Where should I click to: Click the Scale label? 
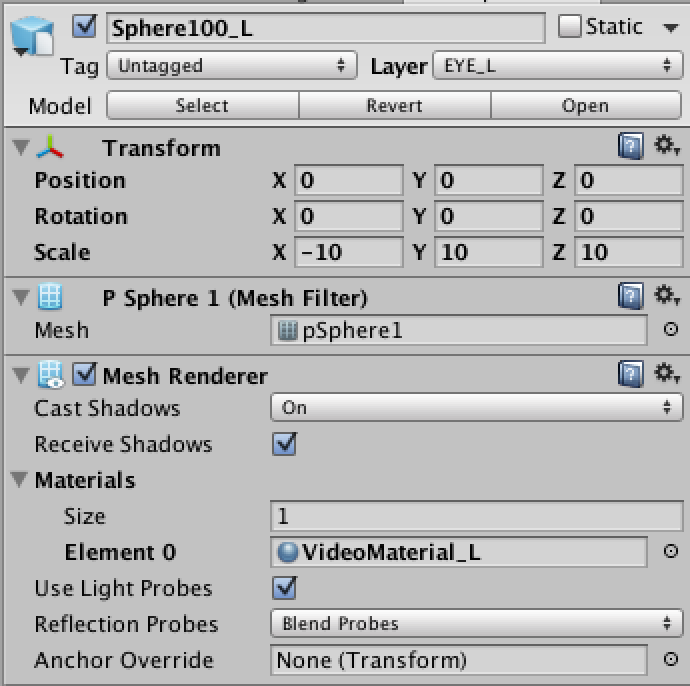[x=62, y=253]
